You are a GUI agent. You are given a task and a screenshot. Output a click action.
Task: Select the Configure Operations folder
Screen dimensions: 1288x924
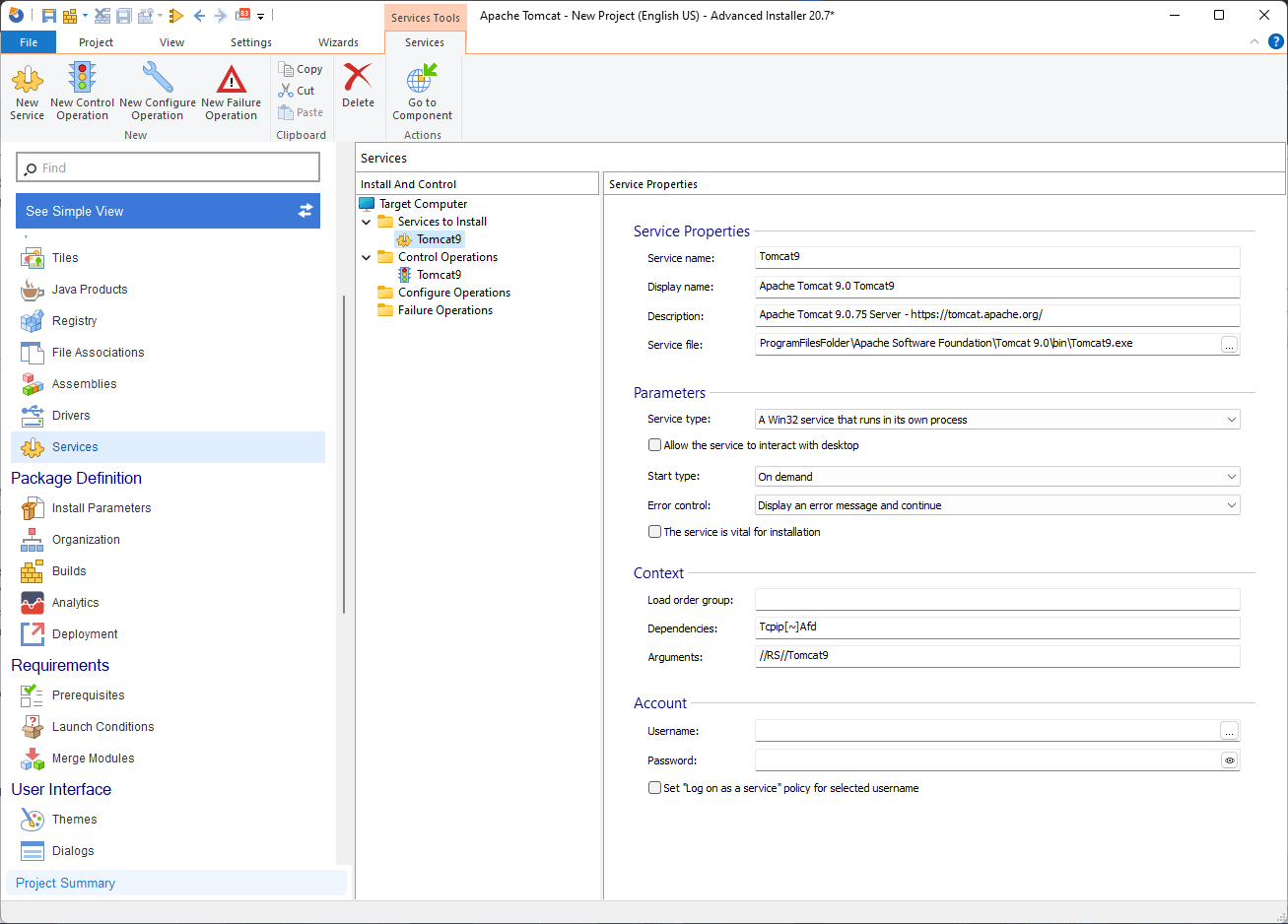coord(454,293)
